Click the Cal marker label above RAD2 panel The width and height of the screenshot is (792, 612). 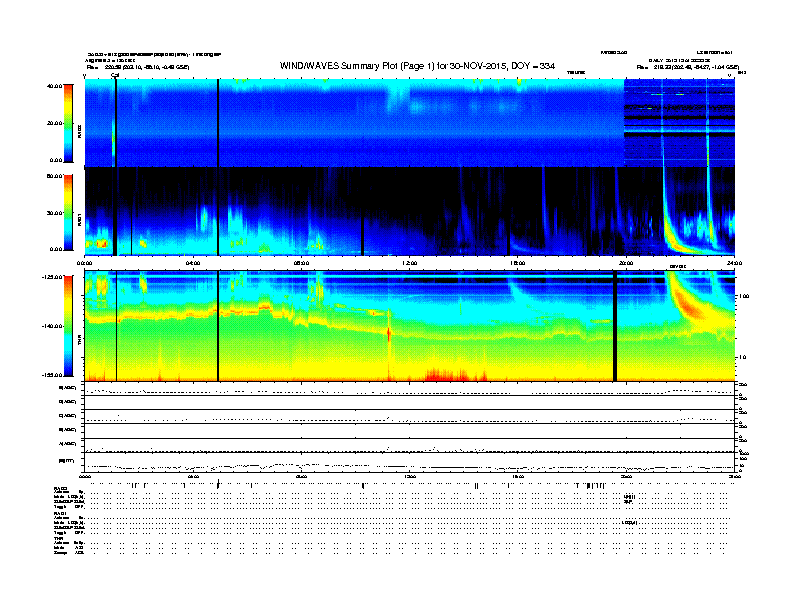(115, 75)
